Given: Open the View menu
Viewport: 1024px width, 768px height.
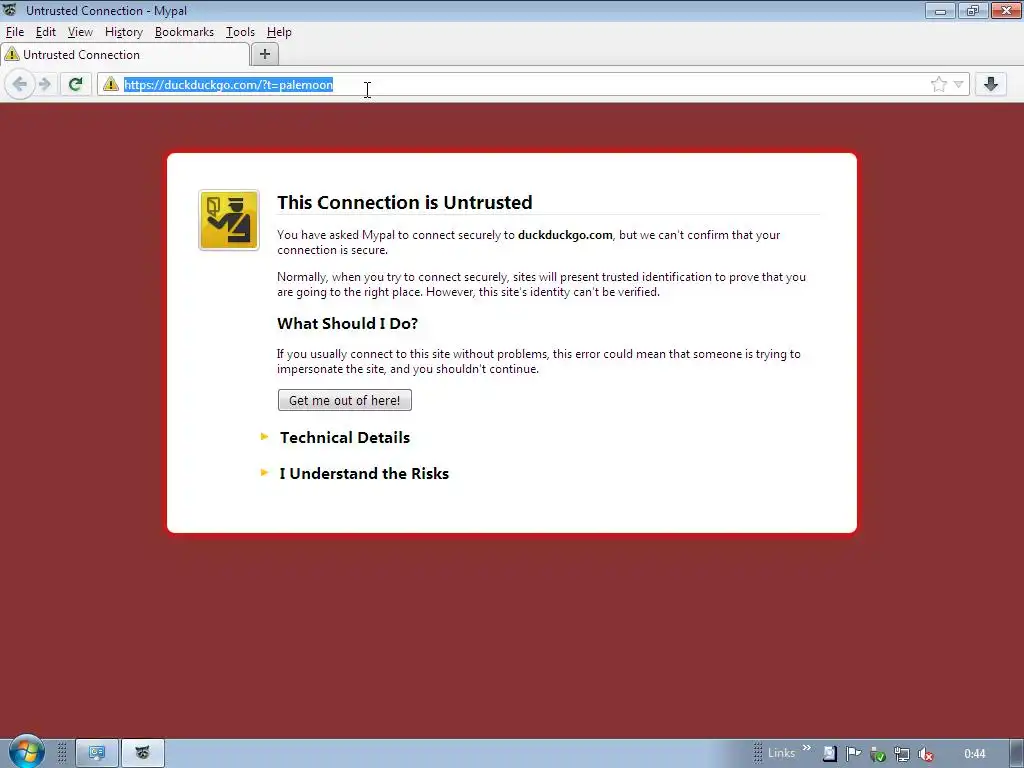Looking at the screenshot, I should [80, 32].
